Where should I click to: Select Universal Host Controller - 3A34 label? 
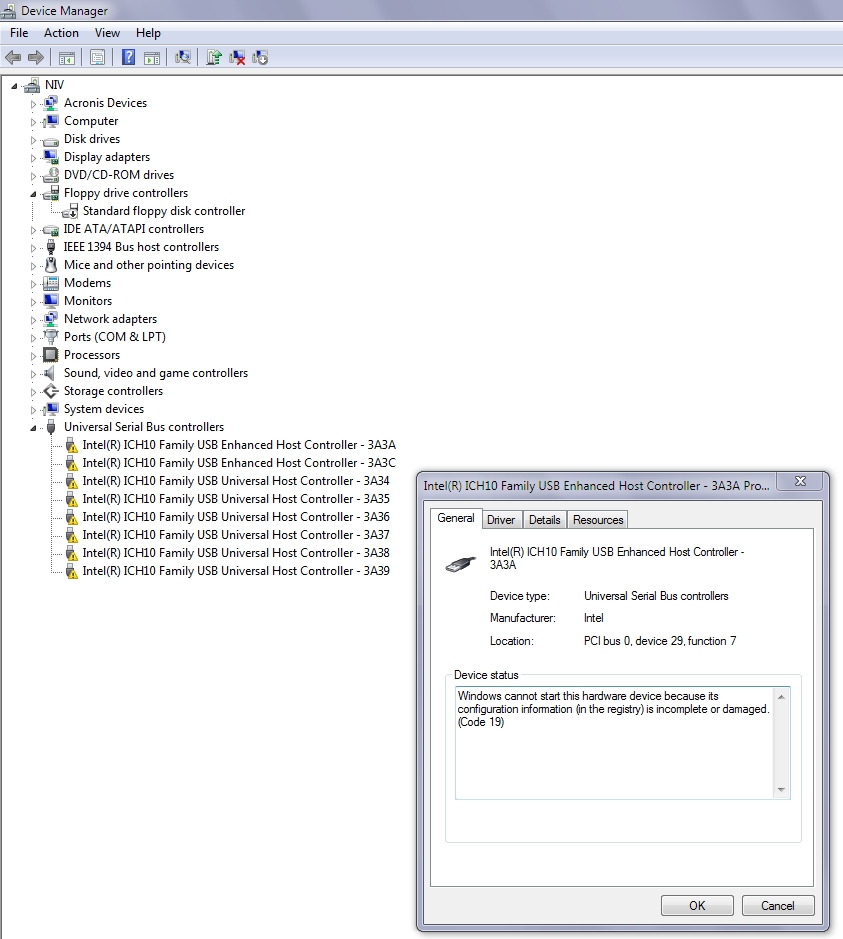tap(236, 481)
